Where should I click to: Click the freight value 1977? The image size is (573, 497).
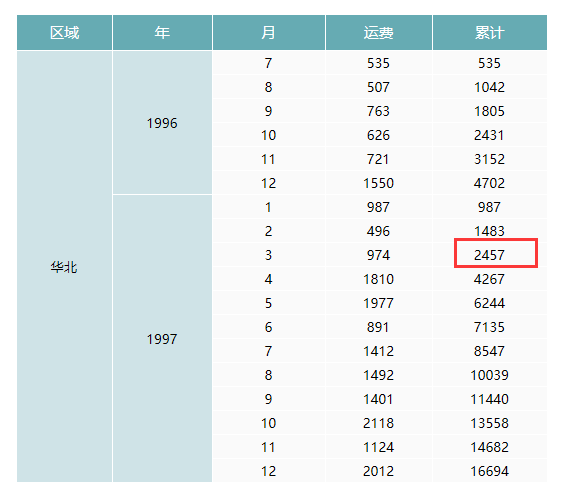pyautogui.click(x=379, y=303)
